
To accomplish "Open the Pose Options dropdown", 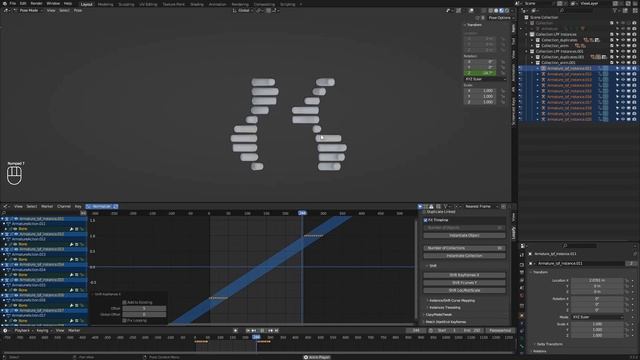I will 500,18.
